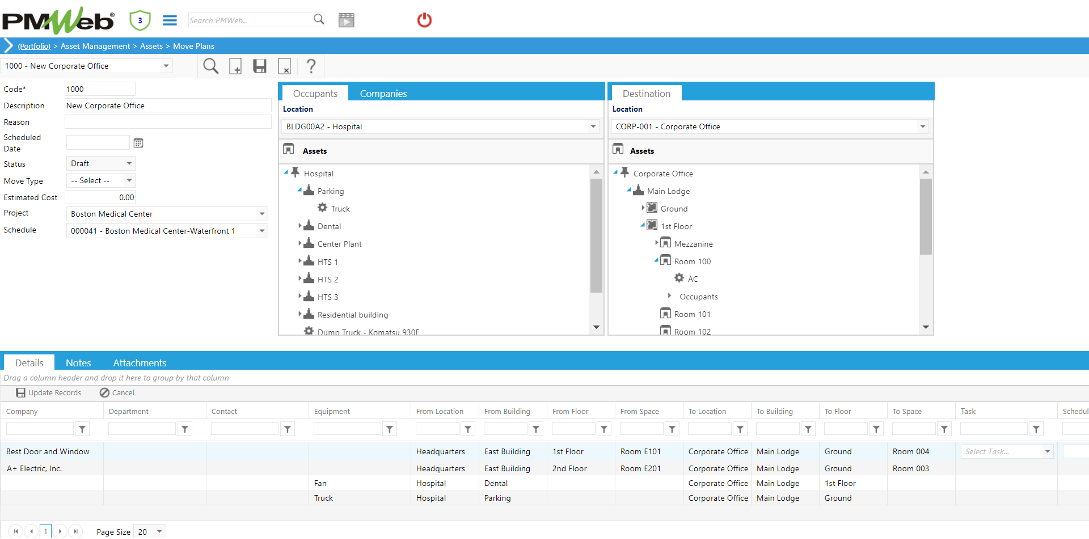Click the From Location filter icon

[x=468, y=429]
